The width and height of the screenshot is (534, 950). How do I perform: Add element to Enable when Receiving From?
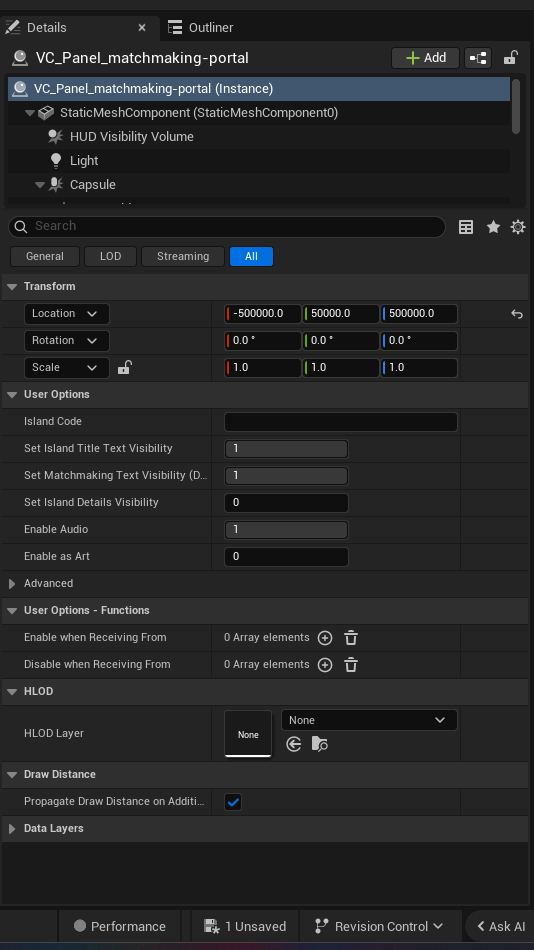click(325, 638)
